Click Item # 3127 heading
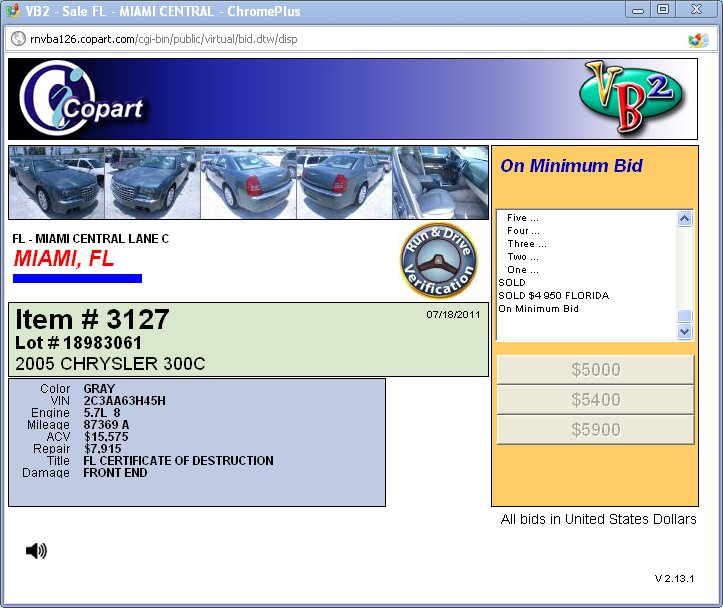 92,319
